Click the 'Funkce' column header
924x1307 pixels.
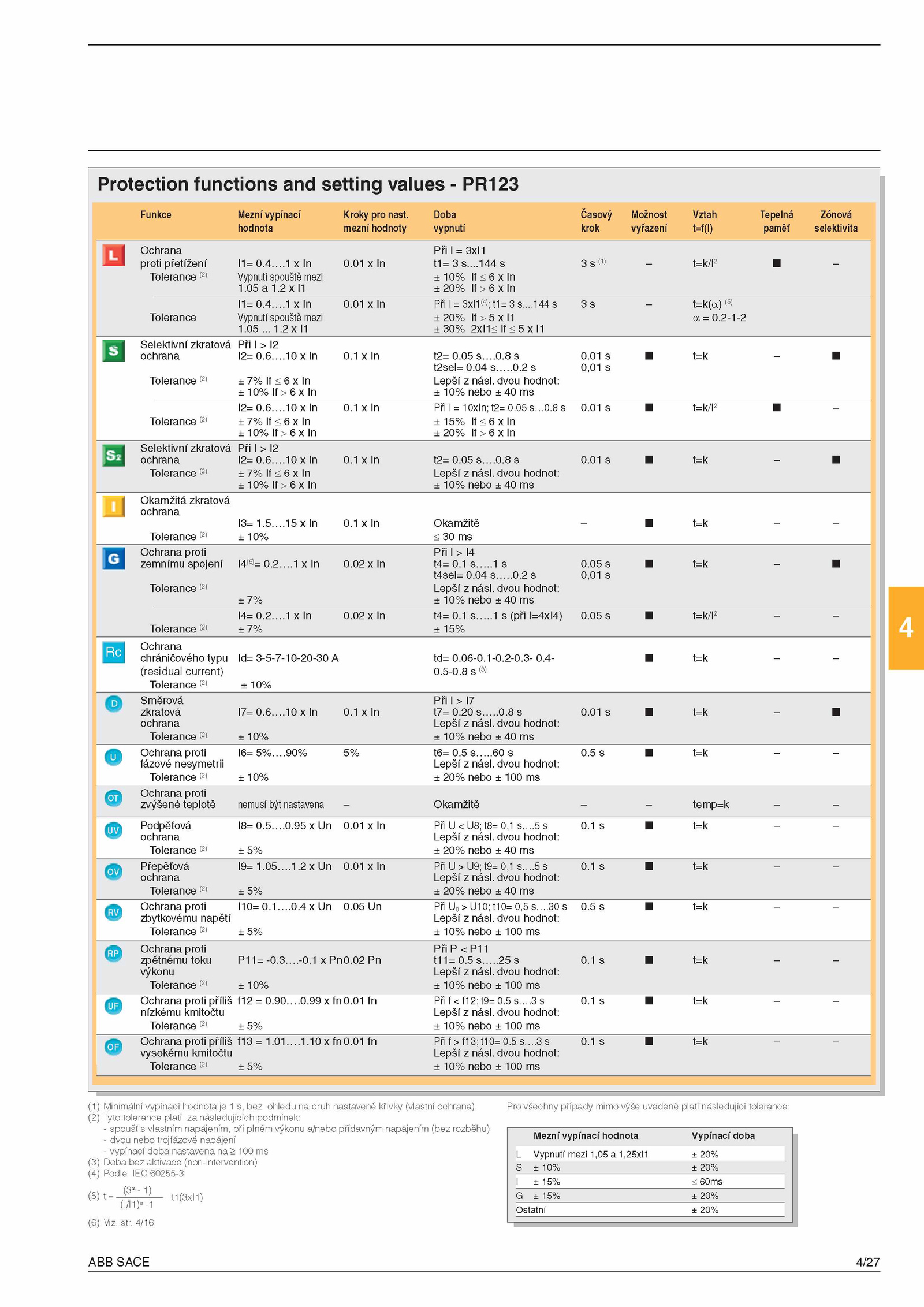pyautogui.click(x=156, y=214)
